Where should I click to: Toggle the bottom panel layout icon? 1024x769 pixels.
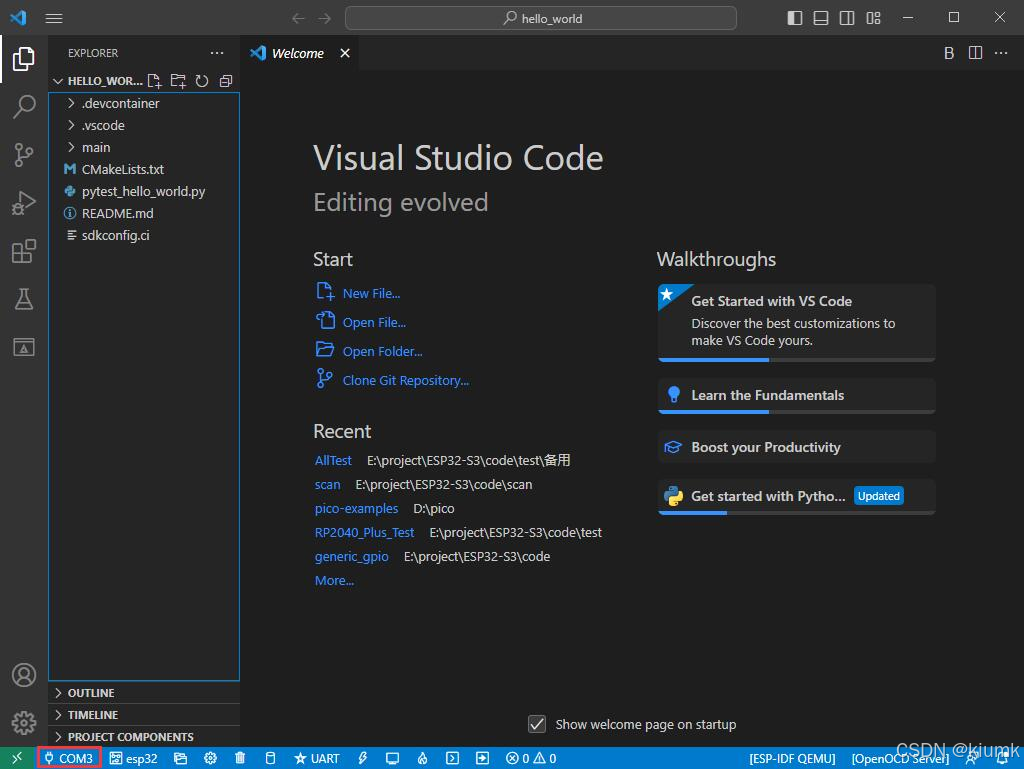[x=821, y=18]
